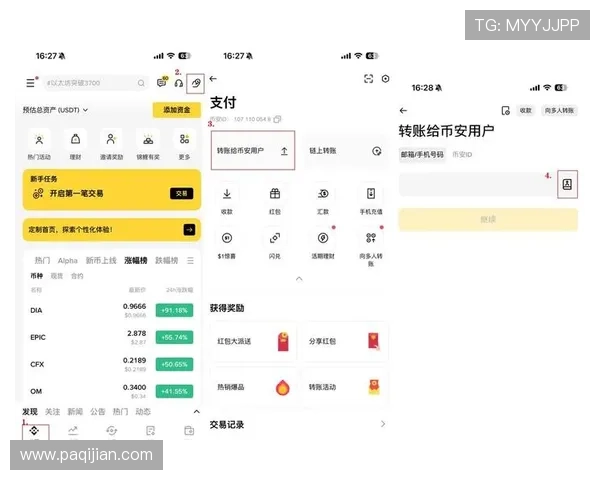600x480 pixels.
Task: Open Pay settings icon at top right
Action: pyautogui.click(x=385, y=79)
